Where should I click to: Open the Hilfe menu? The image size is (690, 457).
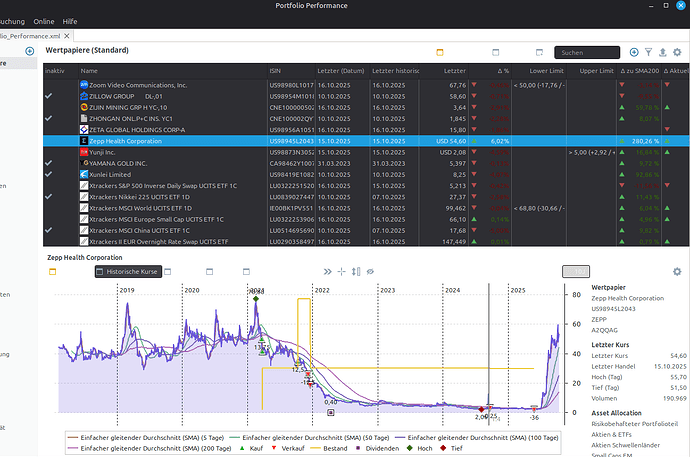(70, 22)
